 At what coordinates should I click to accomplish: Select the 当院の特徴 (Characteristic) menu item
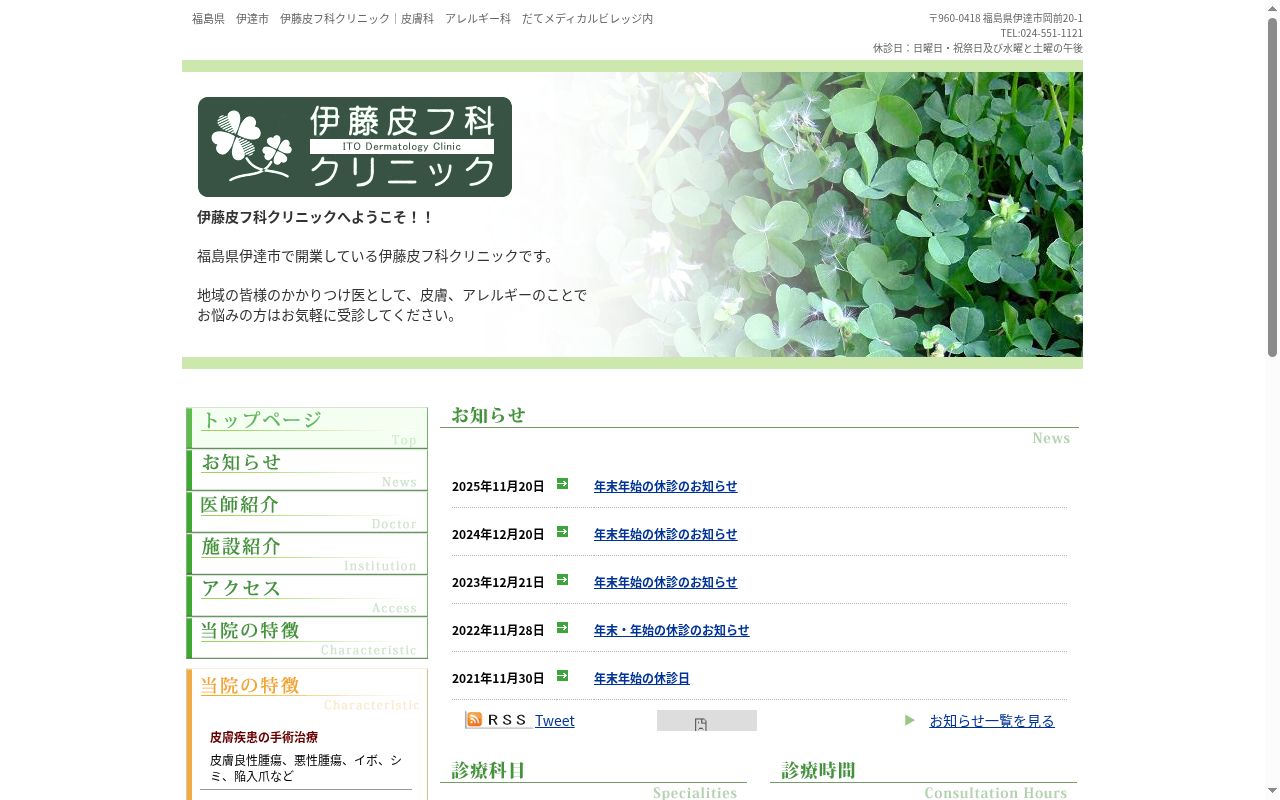tap(307, 638)
